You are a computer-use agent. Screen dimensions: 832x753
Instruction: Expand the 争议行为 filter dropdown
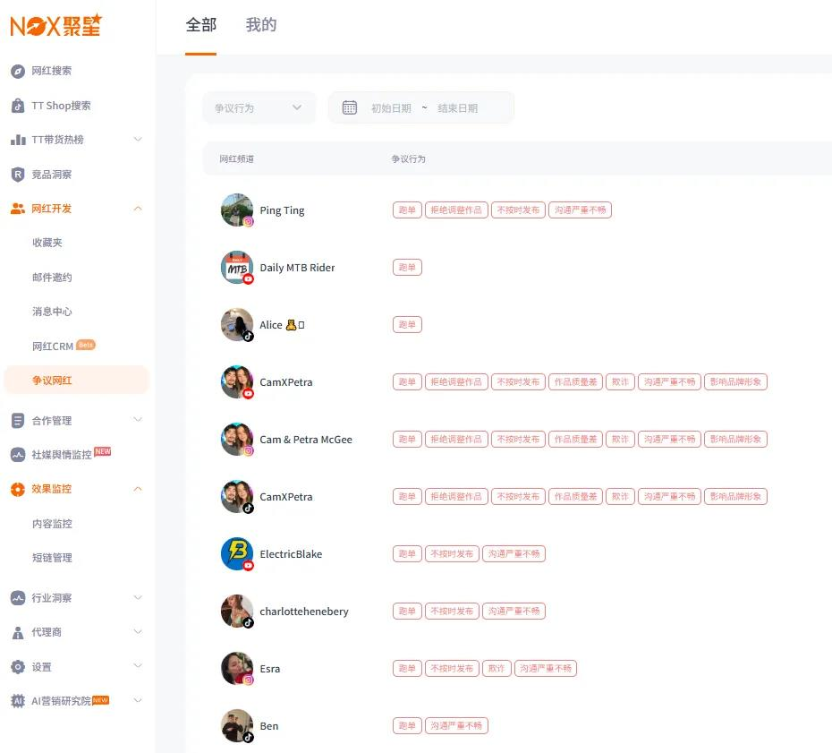pyautogui.click(x=258, y=107)
